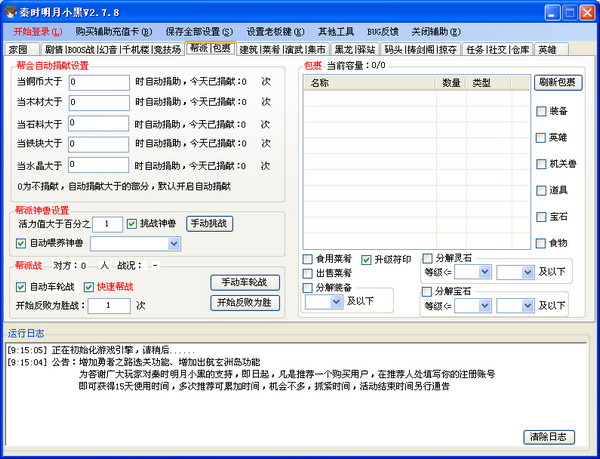Open the 码头|铸剑阁|掠夺 tab
This screenshot has height=459, width=600.
[x=421, y=49]
